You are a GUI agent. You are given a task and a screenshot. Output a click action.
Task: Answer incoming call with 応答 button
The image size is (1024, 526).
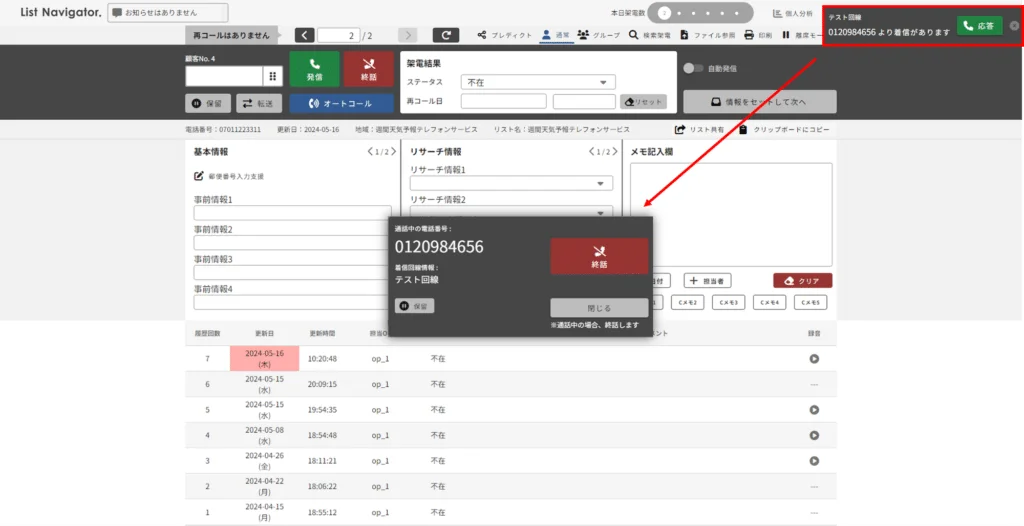(979, 26)
